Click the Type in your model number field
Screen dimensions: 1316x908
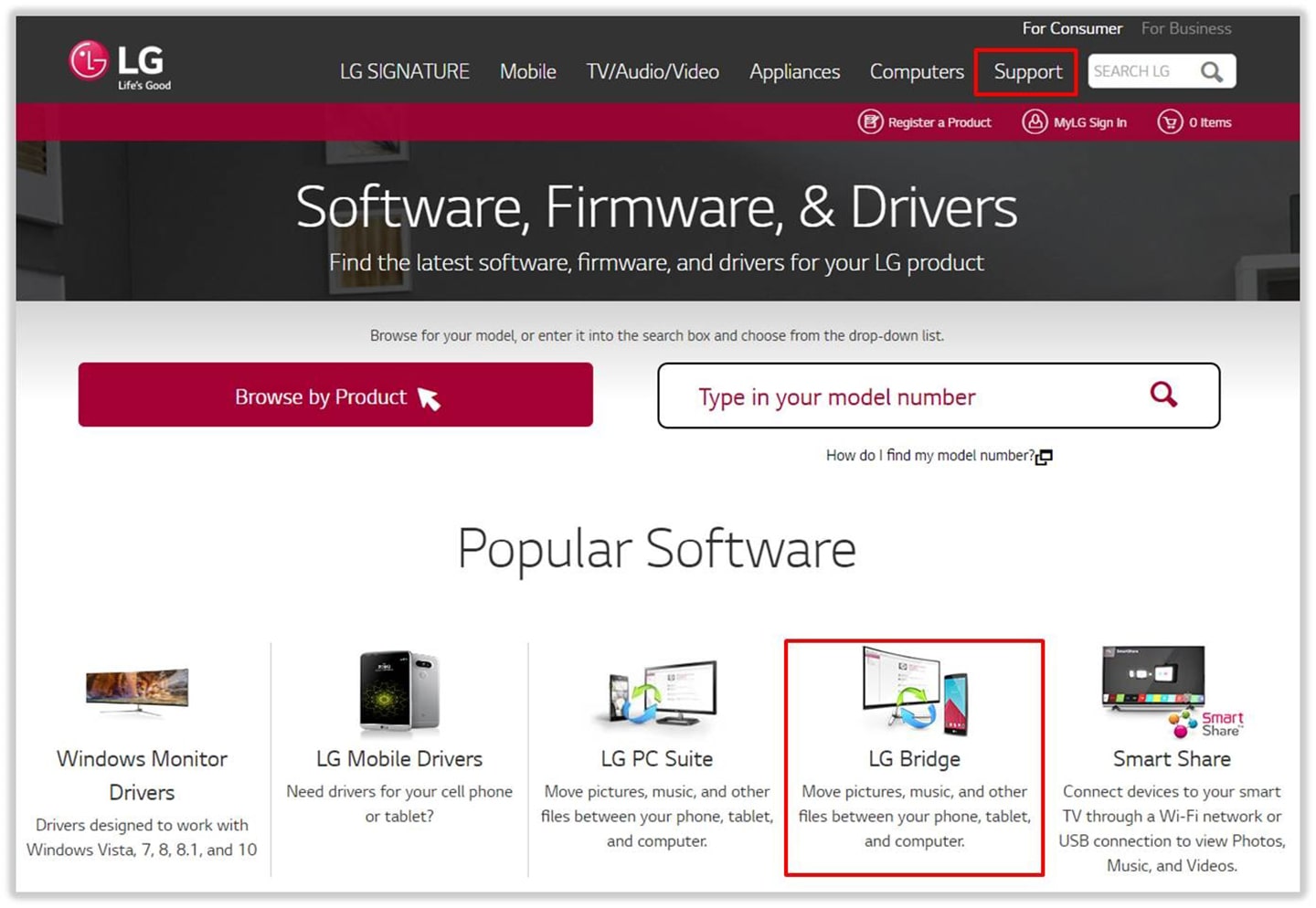(905, 396)
